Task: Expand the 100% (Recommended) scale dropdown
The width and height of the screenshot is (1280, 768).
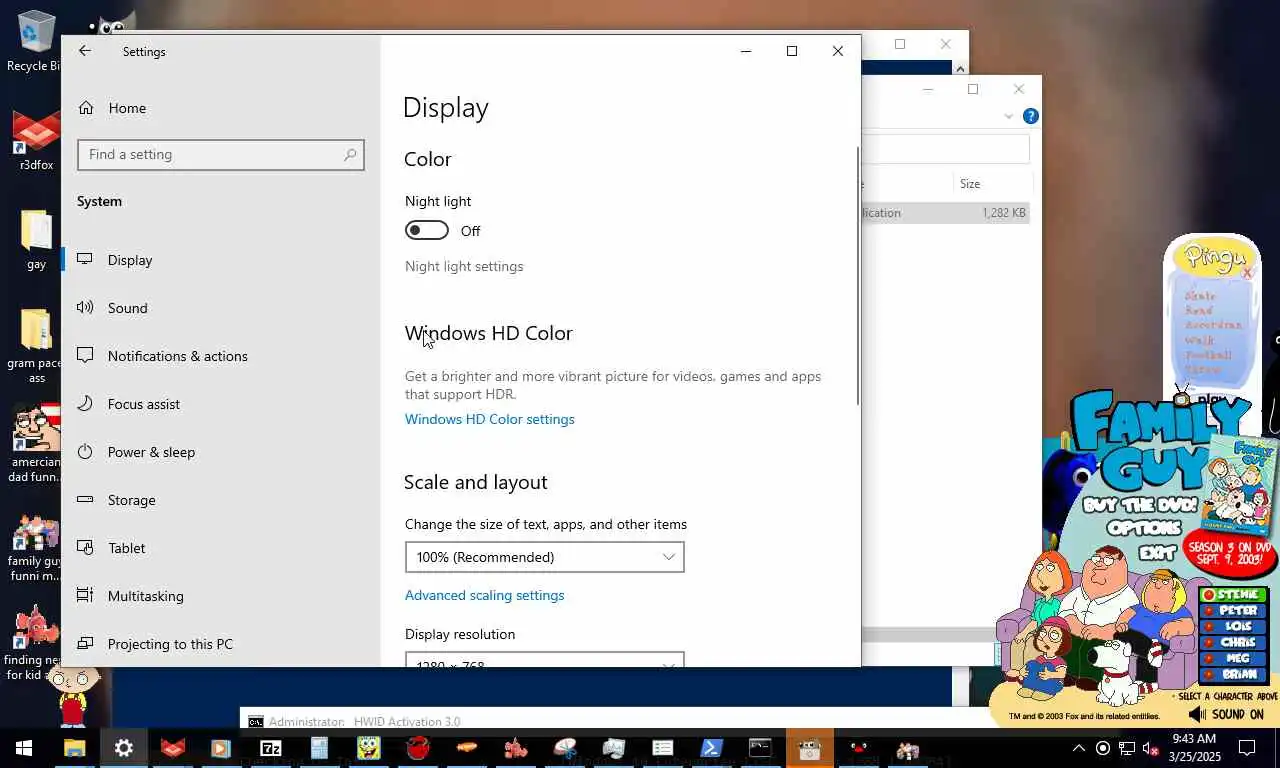Action: (545, 557)
